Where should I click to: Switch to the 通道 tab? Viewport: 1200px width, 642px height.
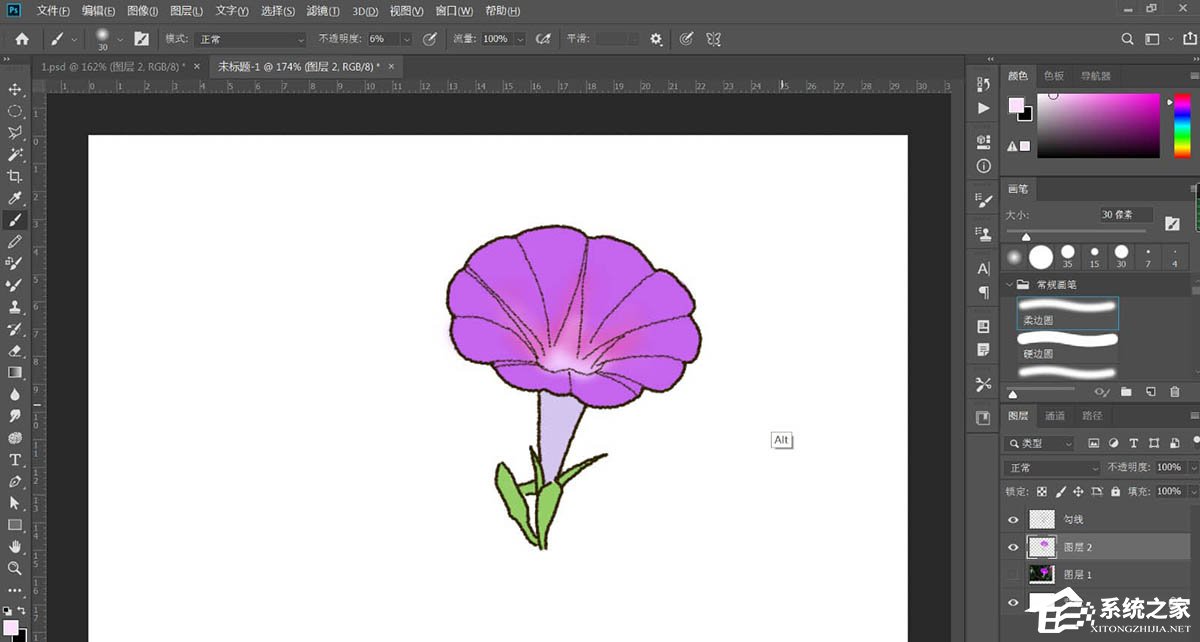pyautogui.click(x=1056, y=415)
